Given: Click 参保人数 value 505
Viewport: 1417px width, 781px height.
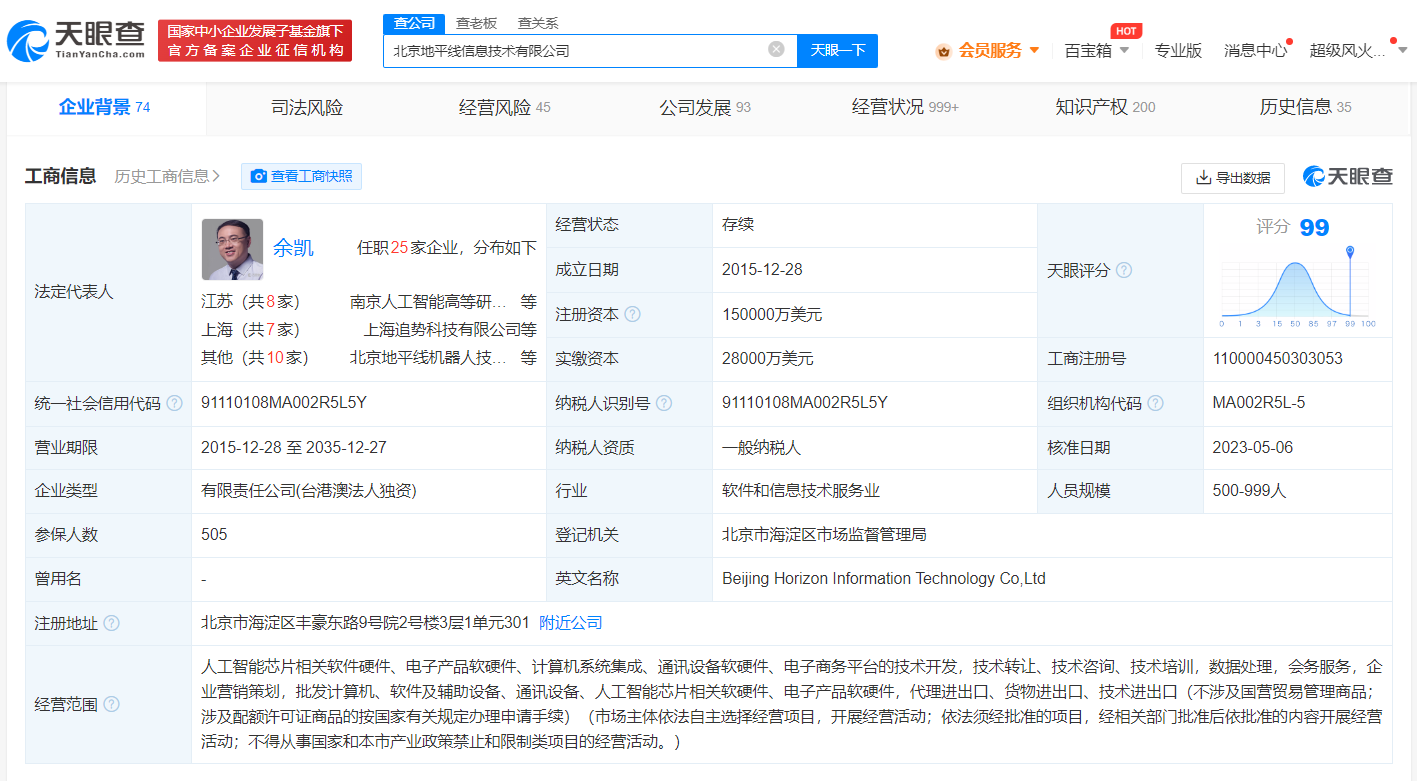Looking at the screenshot, I should click(214, 535).
